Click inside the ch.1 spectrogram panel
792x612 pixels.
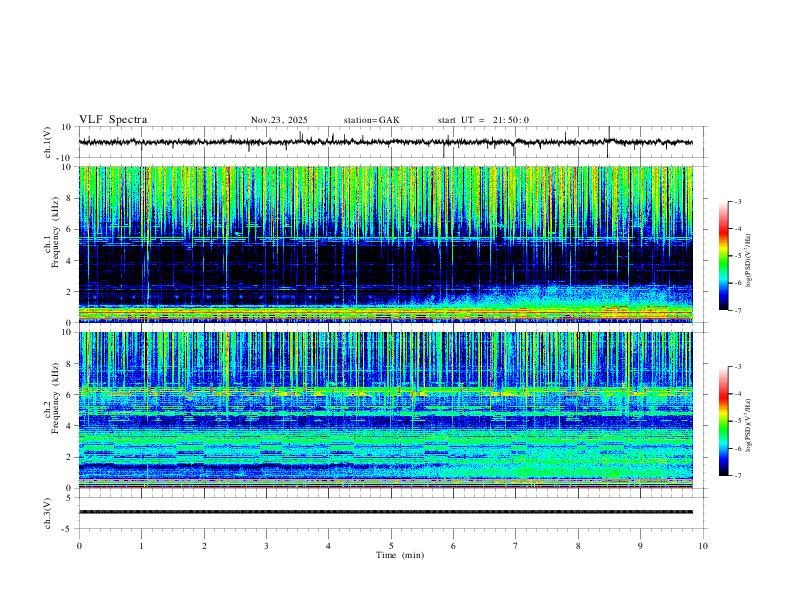(385, 244)
